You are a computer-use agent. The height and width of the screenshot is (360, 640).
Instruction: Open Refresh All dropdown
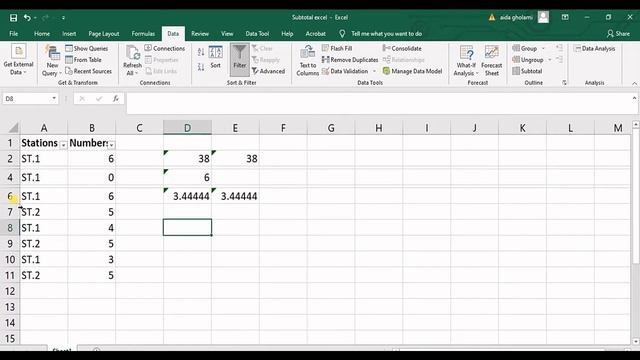click(132, 61)
